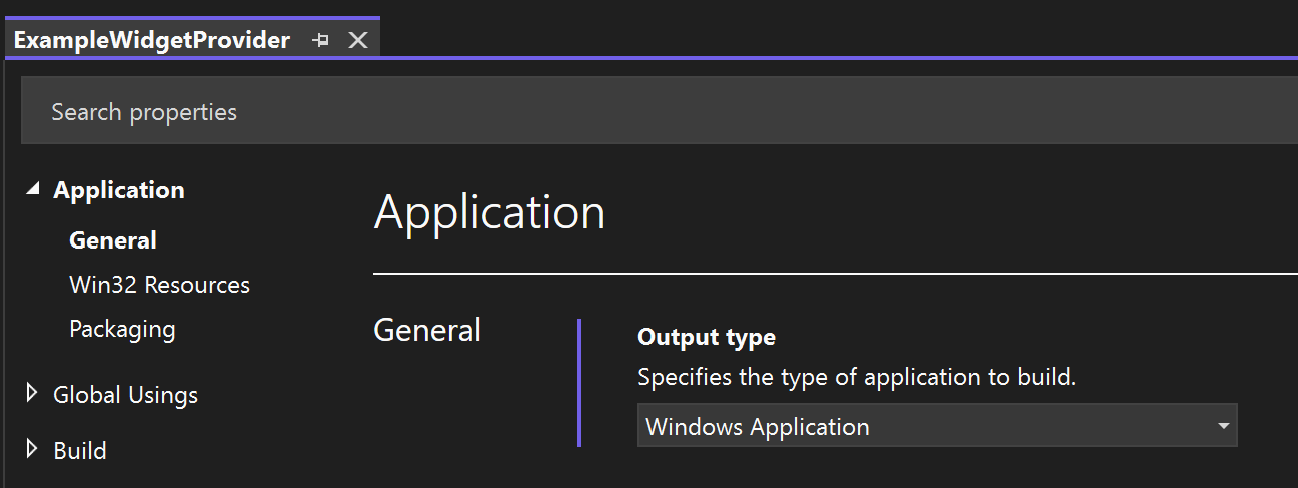Click the General section heading in content
The image size is (1298, 488).
(x=427, y=330)
